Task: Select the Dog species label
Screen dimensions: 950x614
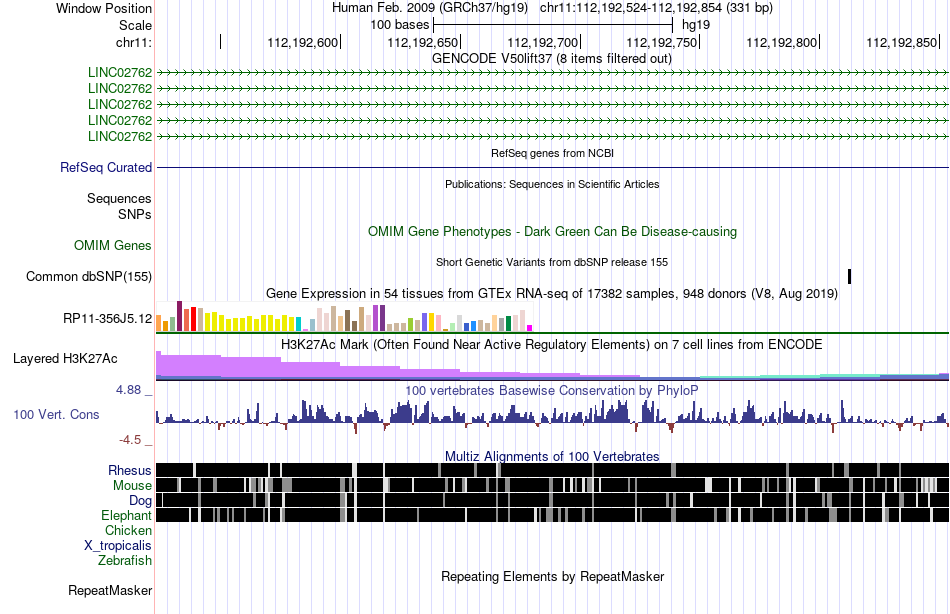Action: [140, 501]
